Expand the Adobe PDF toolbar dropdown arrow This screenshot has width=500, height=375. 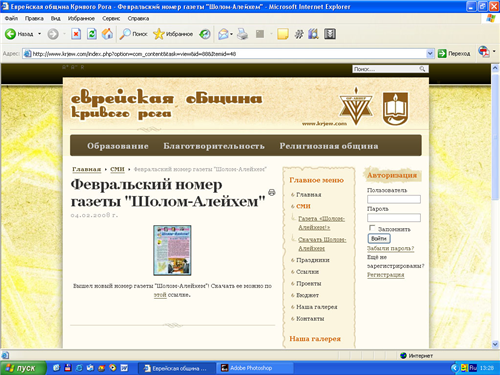[494, 51]
